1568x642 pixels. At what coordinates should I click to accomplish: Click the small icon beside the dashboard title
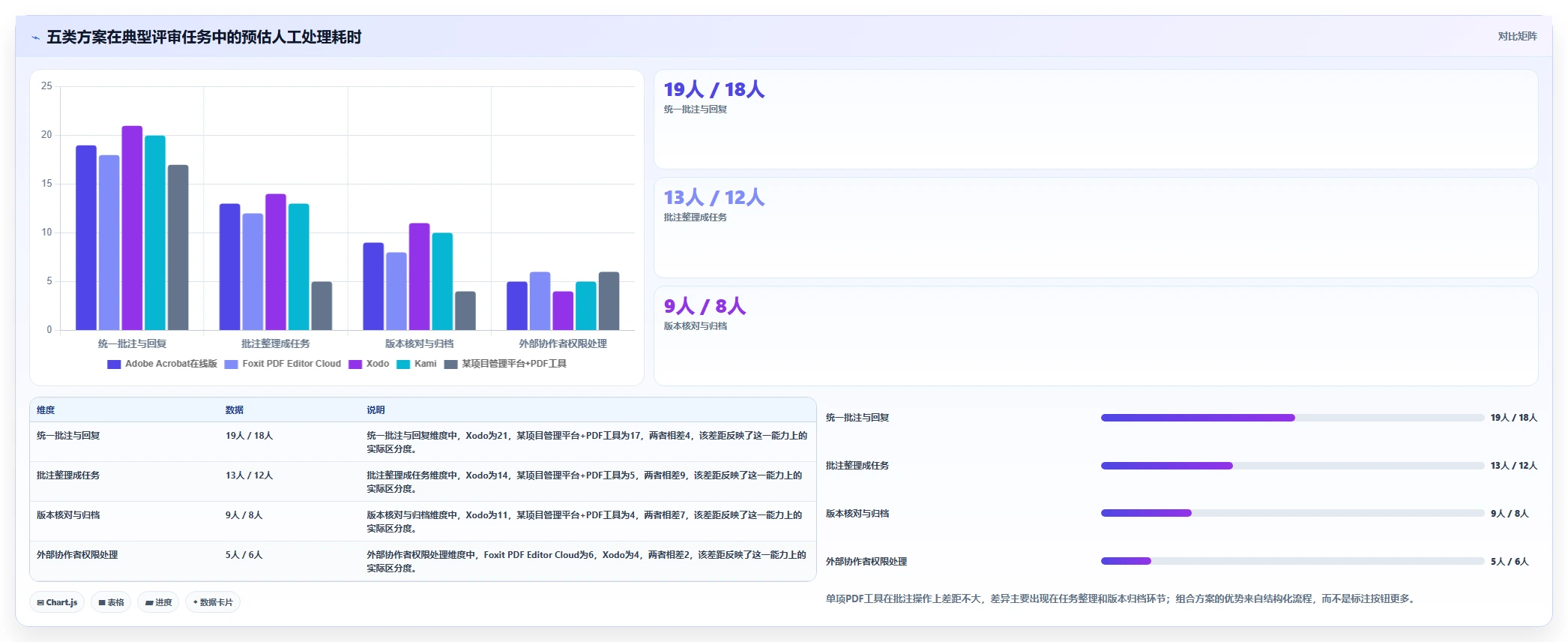pos(35,37)
